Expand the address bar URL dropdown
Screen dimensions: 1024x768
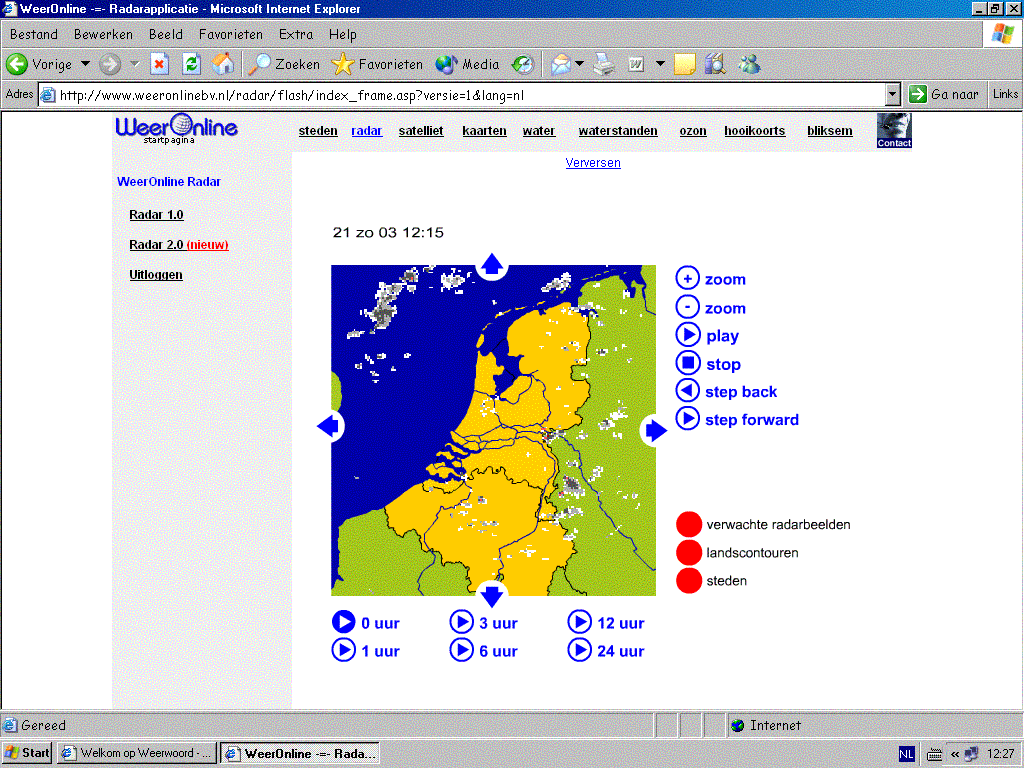893,95
